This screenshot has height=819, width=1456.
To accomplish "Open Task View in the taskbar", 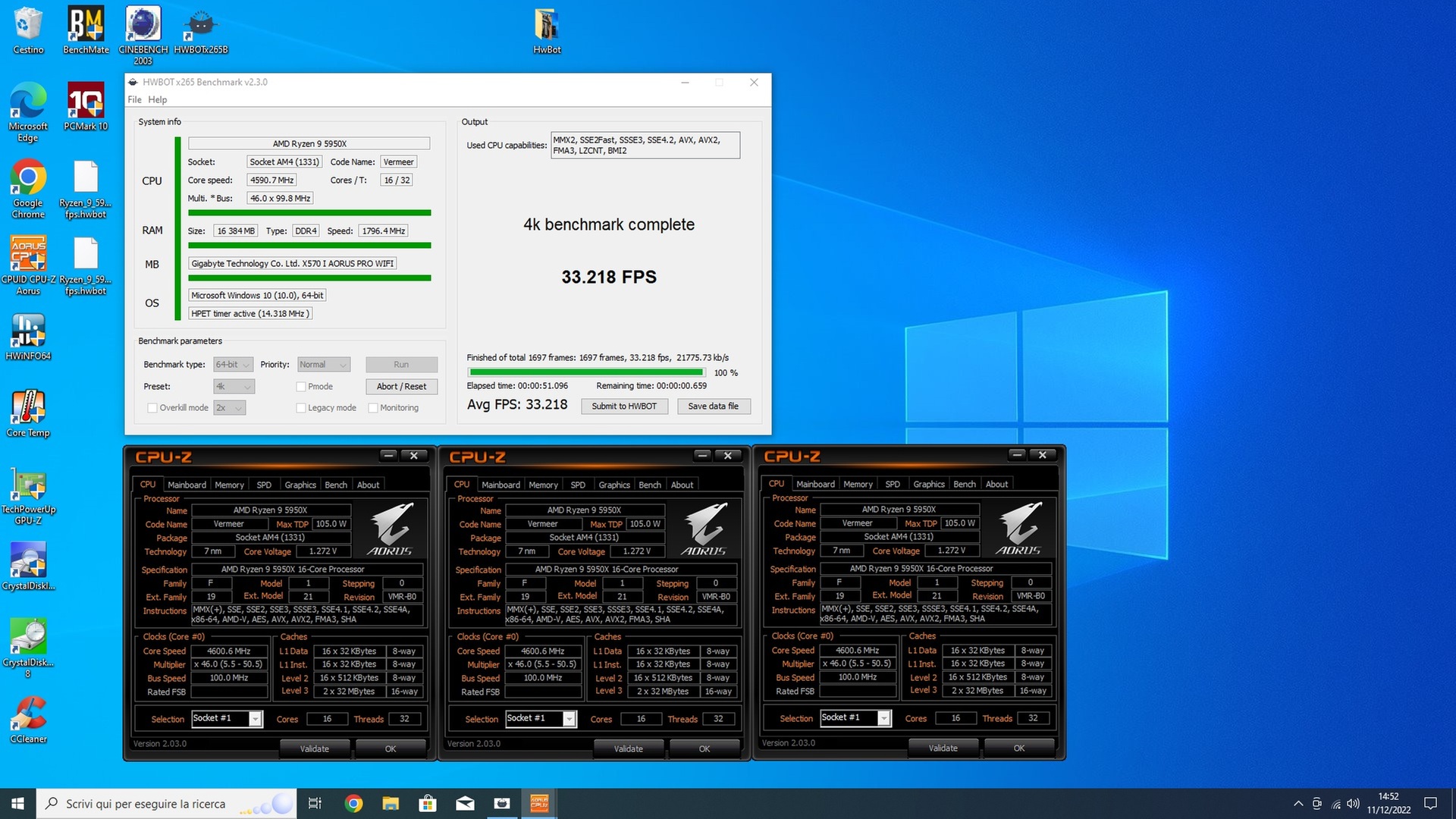I will [315, 804].
